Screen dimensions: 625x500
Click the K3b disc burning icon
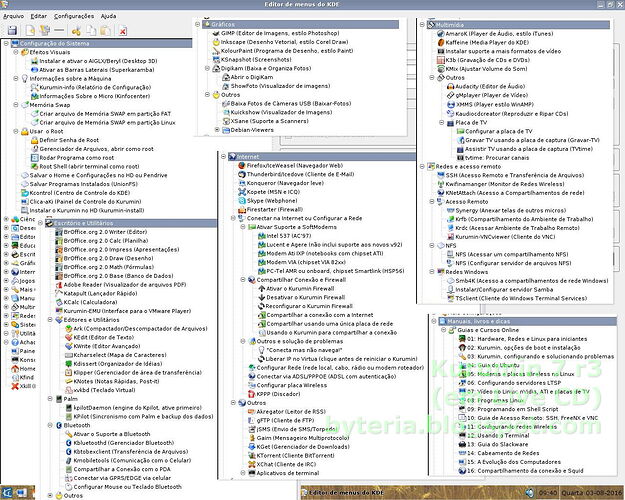click(440, 60)
